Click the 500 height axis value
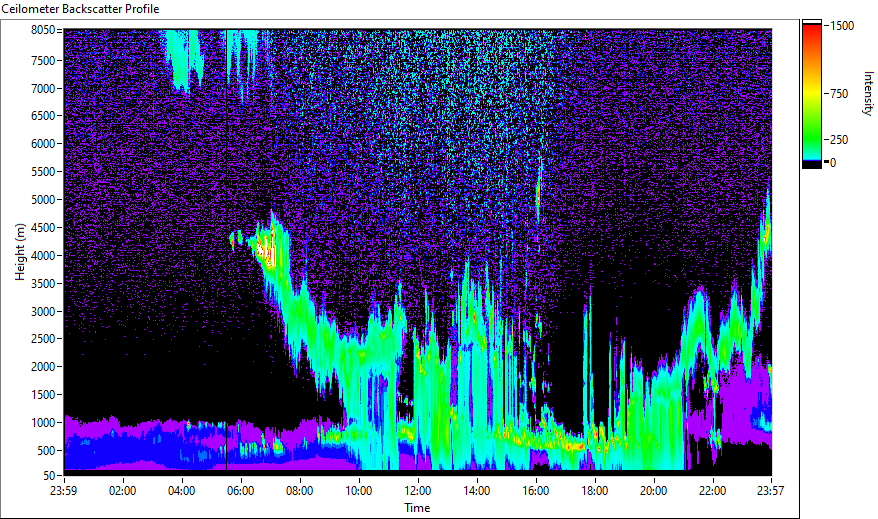Image resolution: width=878 pixels, height=519 pixels. tap(46, 451)
